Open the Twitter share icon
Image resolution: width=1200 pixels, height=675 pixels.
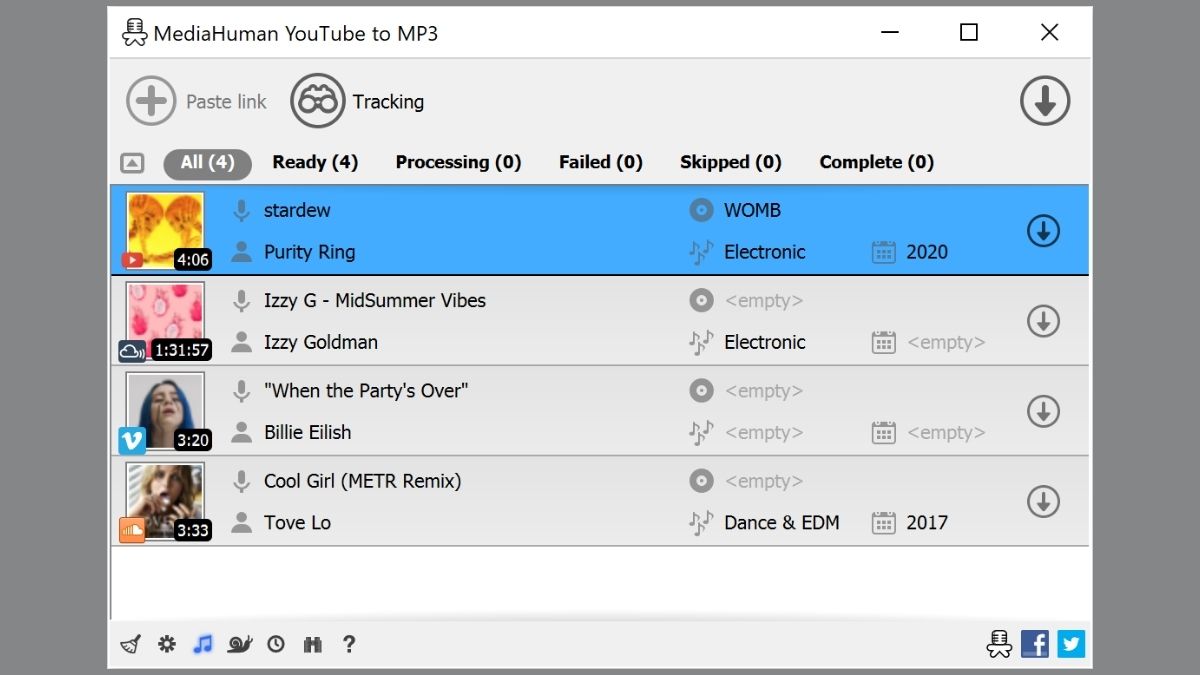1070,644
